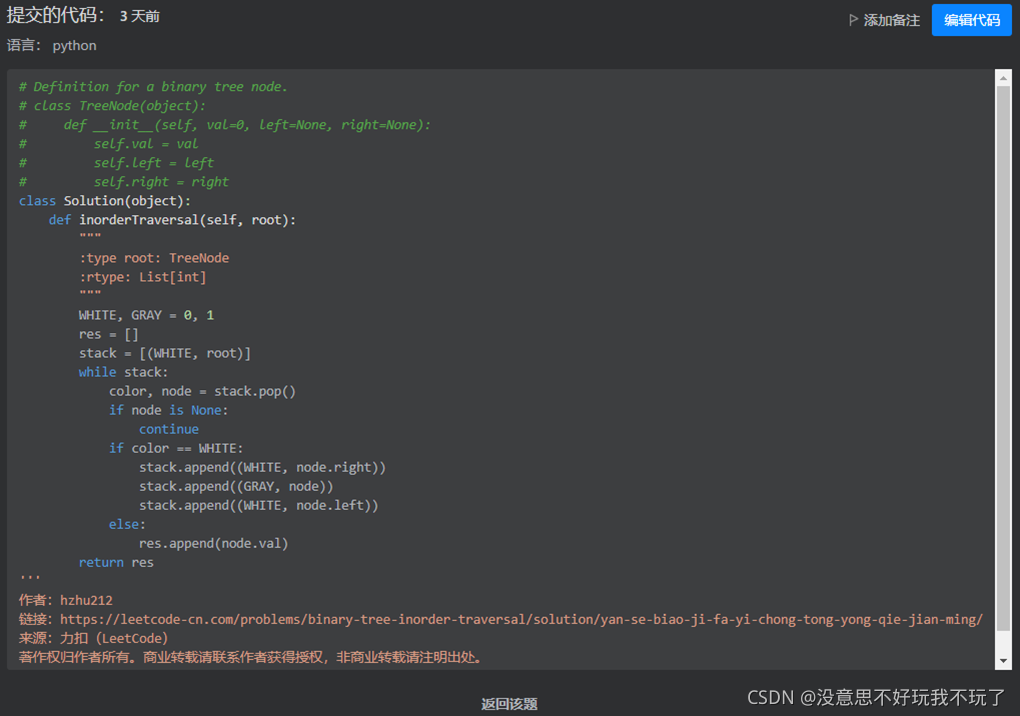This screenshot has height=716, width=1020.
Task: Click the ':type root: TreeNode' docstring line
Action: [x=154, y=258]
